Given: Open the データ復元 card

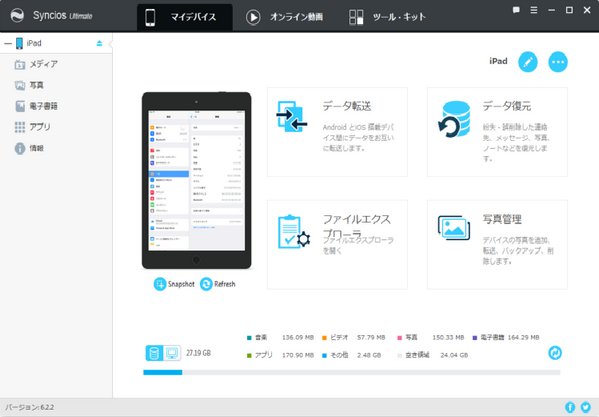Looking at the screenshot, I should [497, 132].
